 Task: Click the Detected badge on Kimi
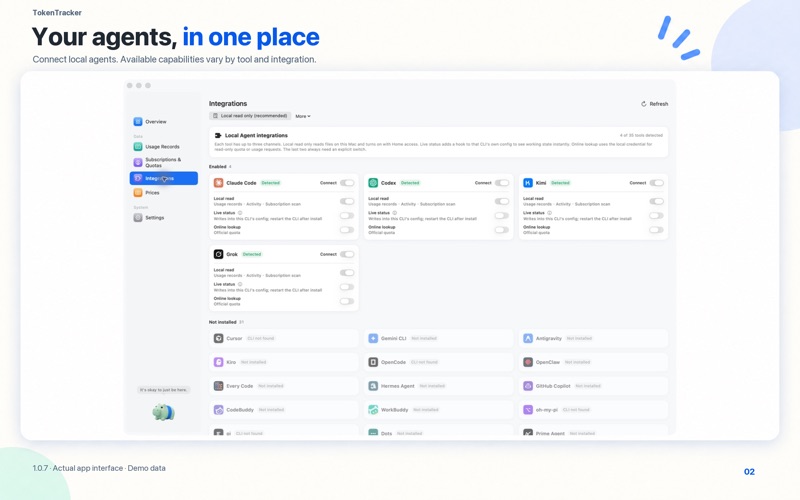tap(560, 183)
